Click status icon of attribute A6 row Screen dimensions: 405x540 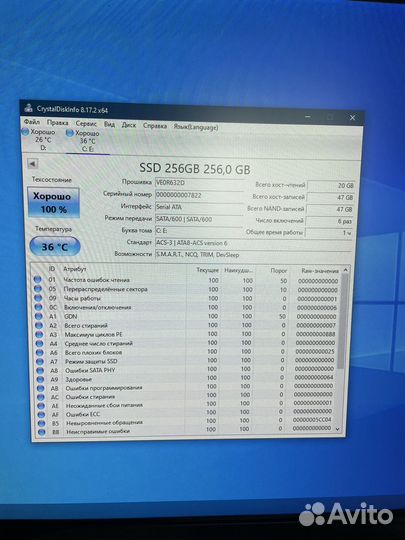pyautogui.click(x=40, y=353)
